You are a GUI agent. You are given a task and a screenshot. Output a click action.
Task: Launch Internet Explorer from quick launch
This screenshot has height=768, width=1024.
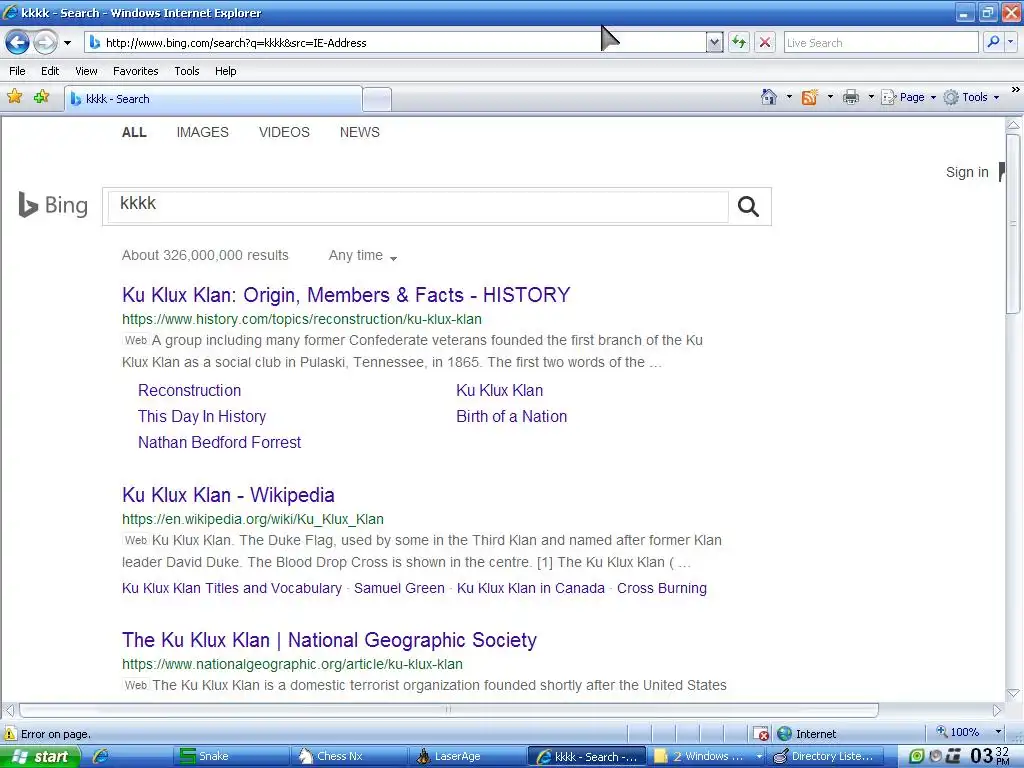point(100,756)
